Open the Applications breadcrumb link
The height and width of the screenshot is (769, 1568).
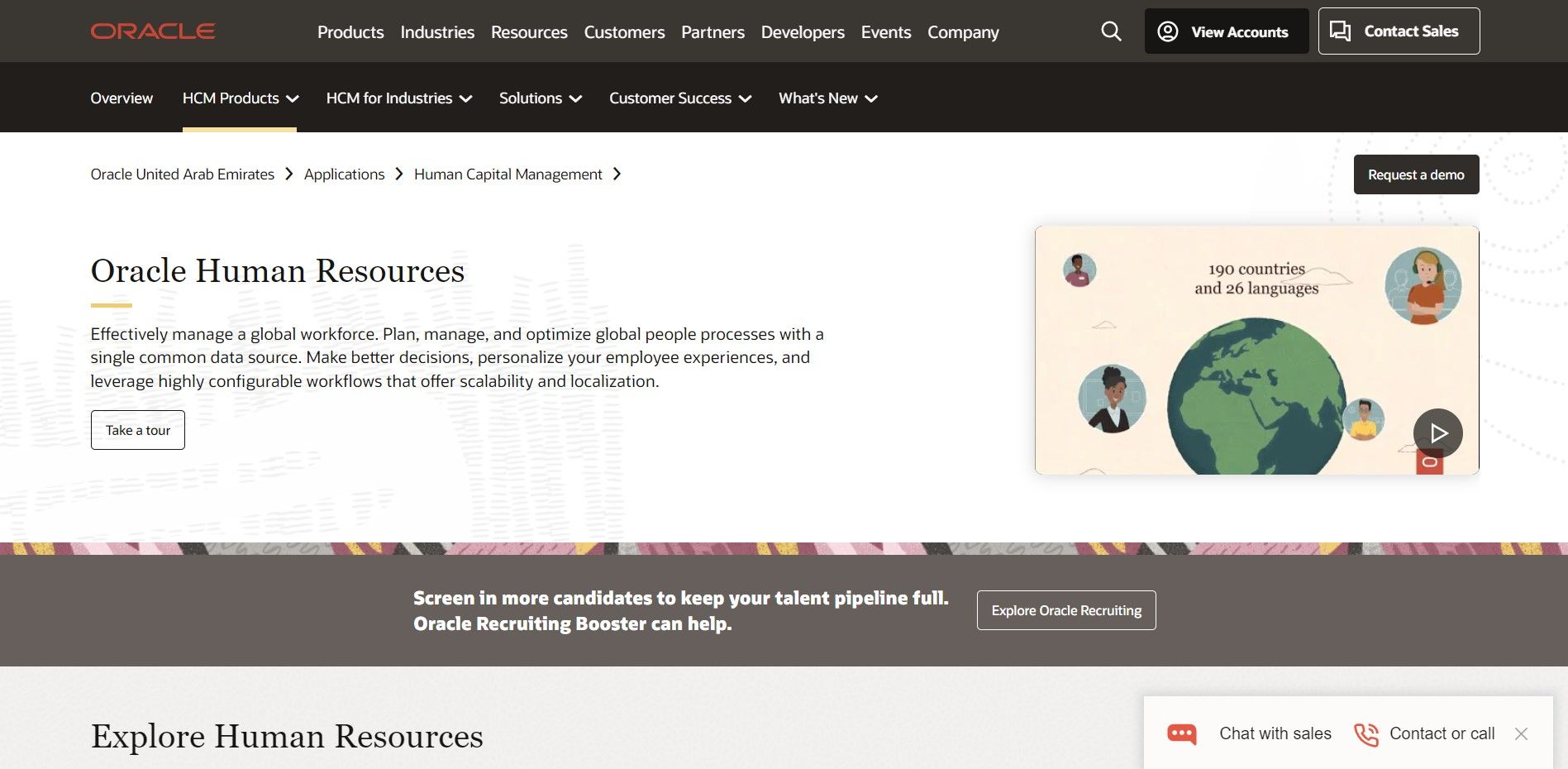[x=344, y=174]
